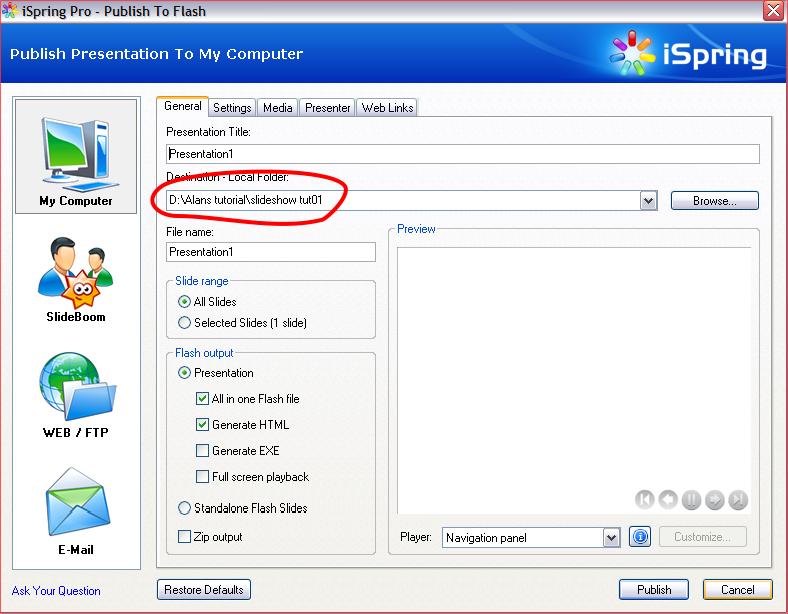
Task: Advance to next slide in preview
Action: 715,499
